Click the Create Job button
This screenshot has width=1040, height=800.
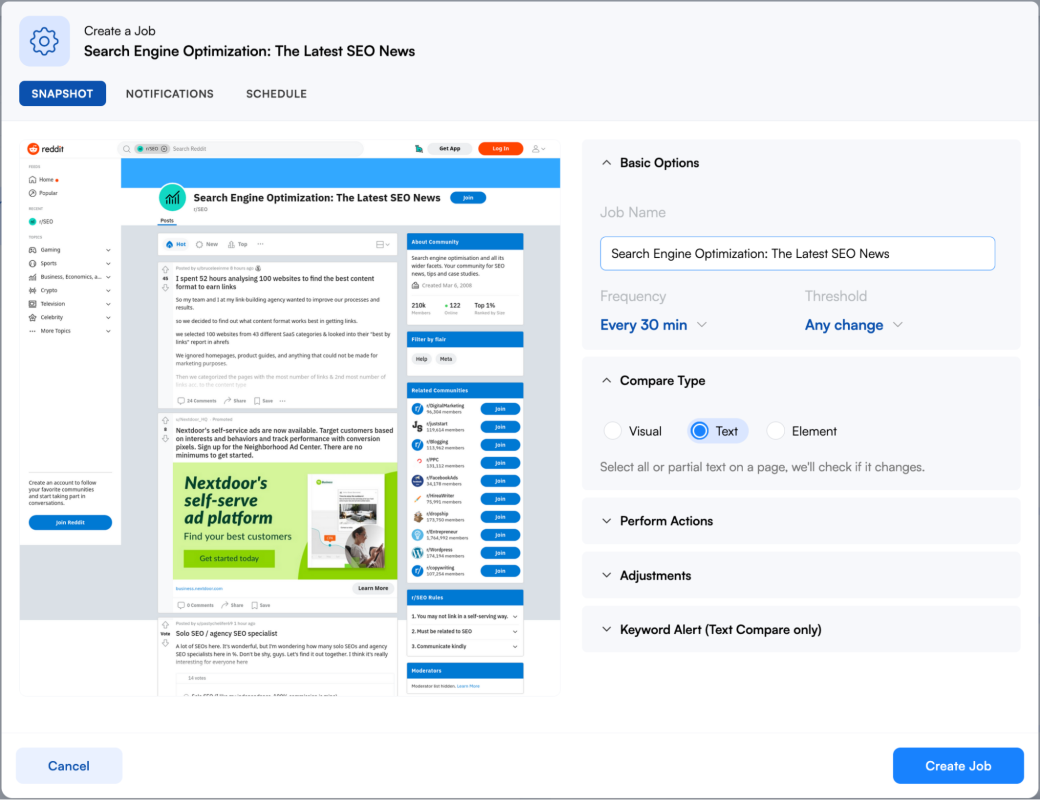958,766
